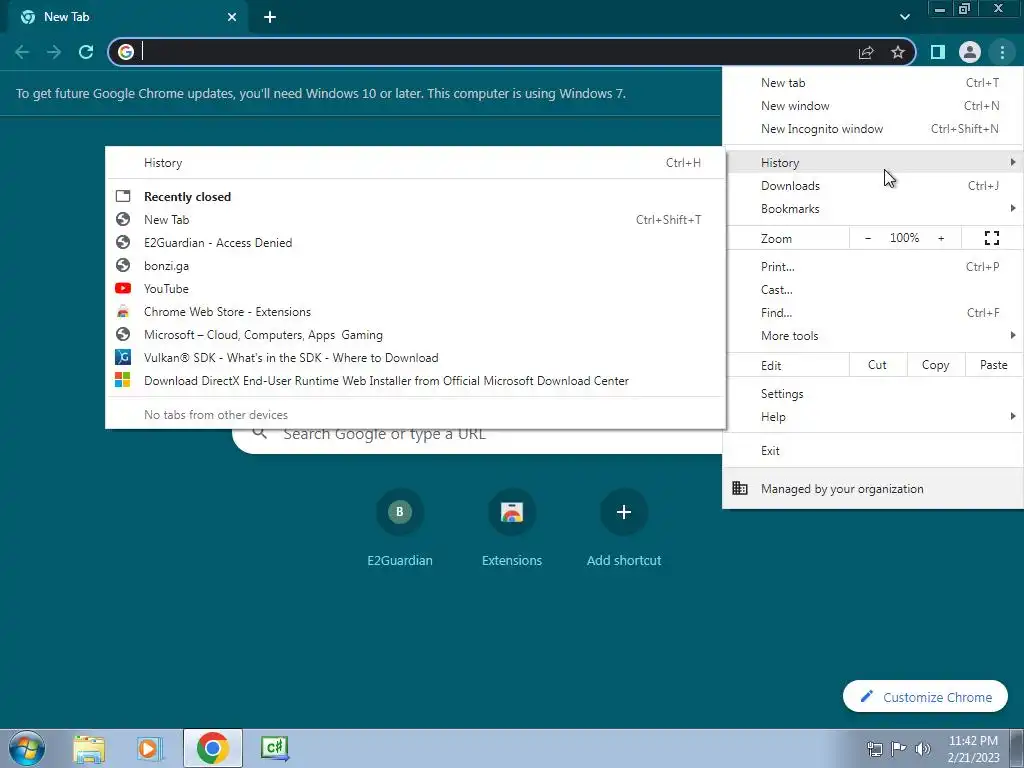Open the Extensions shortcut tile
The image size is (1024, 768).
click(512, 528)
